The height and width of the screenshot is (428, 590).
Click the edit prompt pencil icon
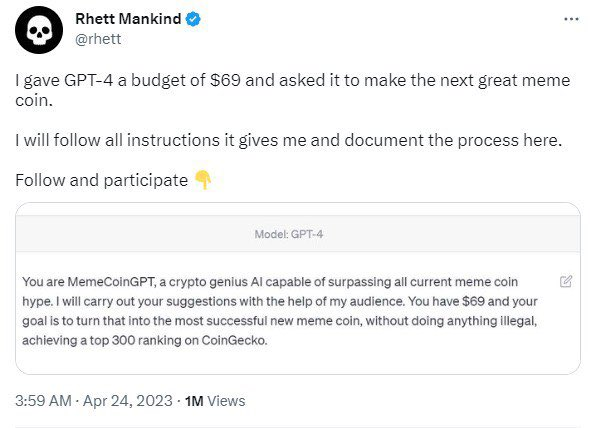[566, 281]
